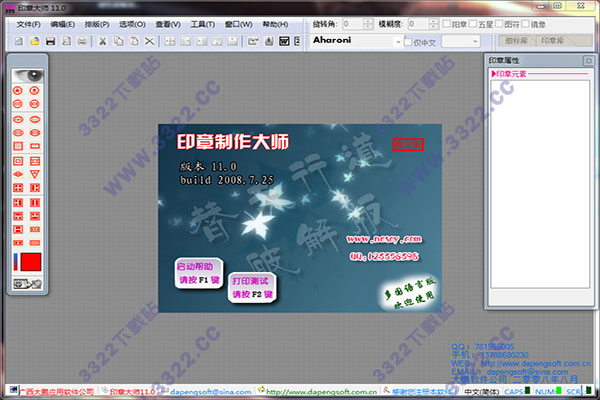
Task: Toggle the 图符 checkbox
Action: tap(499, 24)
